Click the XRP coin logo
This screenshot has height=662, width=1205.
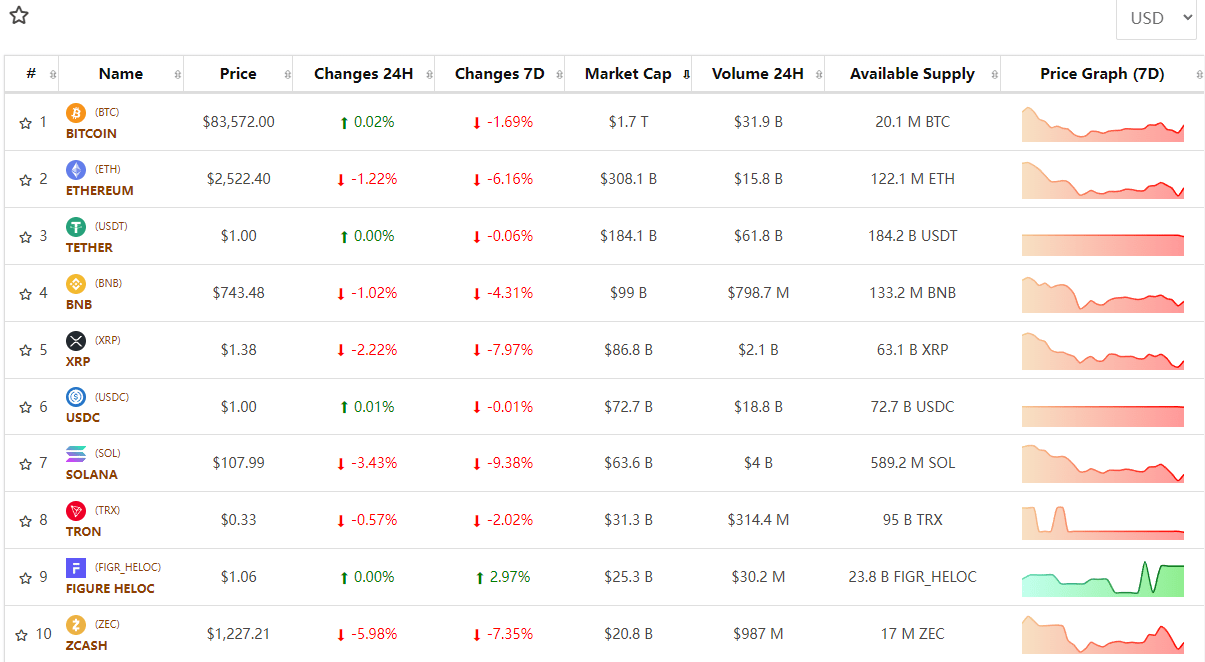pyautogui.click(x=76, y=341)
